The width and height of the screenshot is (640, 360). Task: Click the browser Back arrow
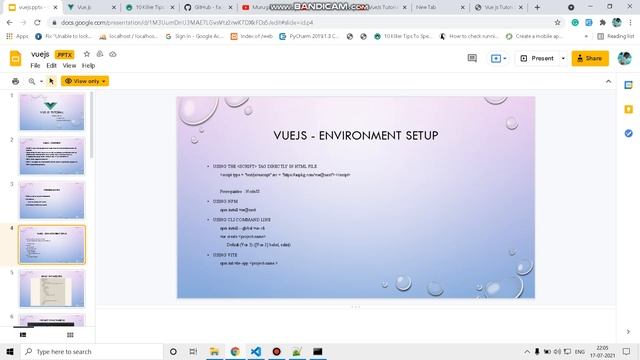point(10,22)
